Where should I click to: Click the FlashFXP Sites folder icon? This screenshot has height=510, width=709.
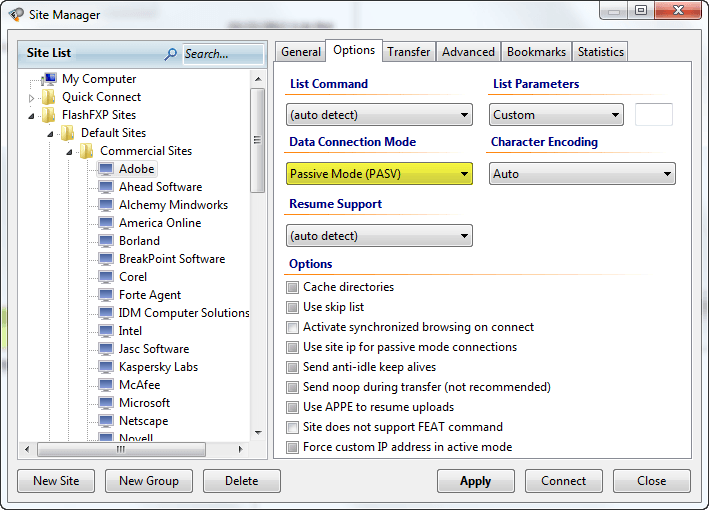49,115
